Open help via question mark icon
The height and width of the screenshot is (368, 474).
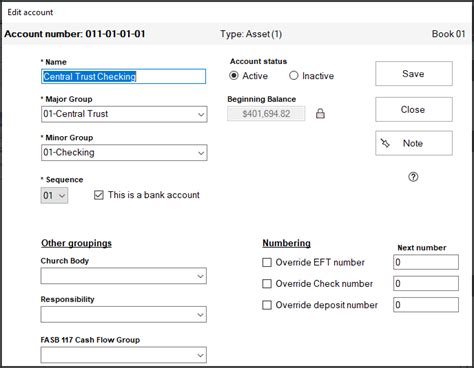(x=413, y=177)
